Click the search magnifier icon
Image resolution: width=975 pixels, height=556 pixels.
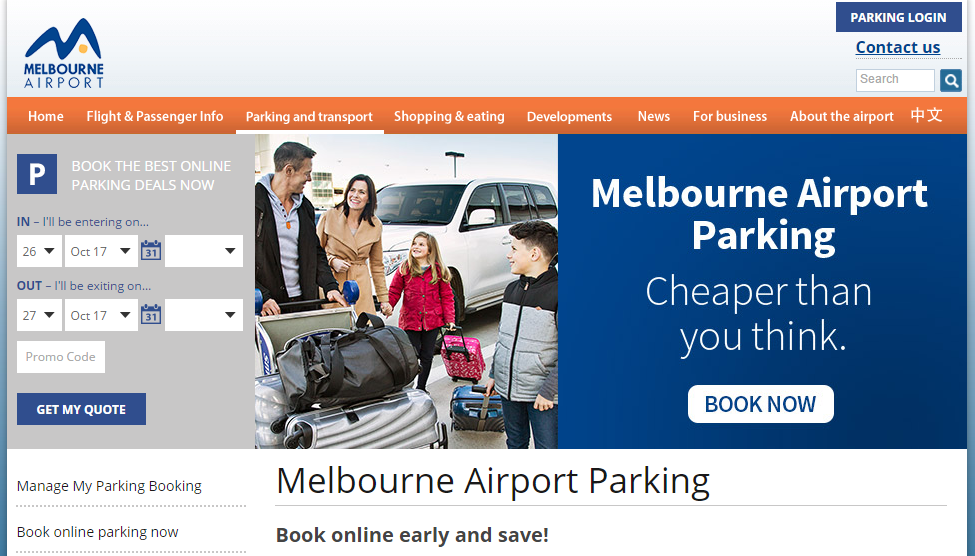951,80
